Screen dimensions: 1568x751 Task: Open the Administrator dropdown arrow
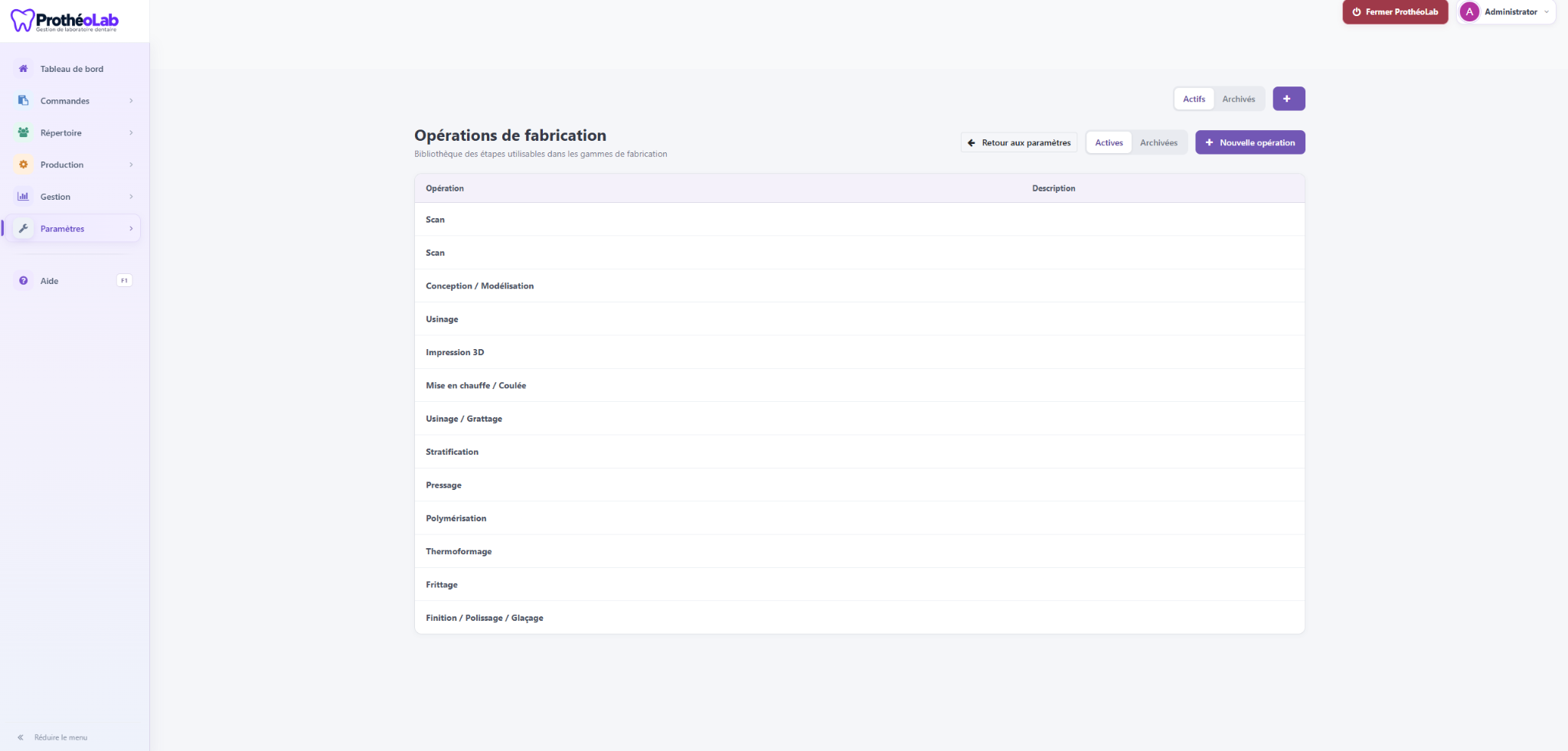pos(1546,12)
